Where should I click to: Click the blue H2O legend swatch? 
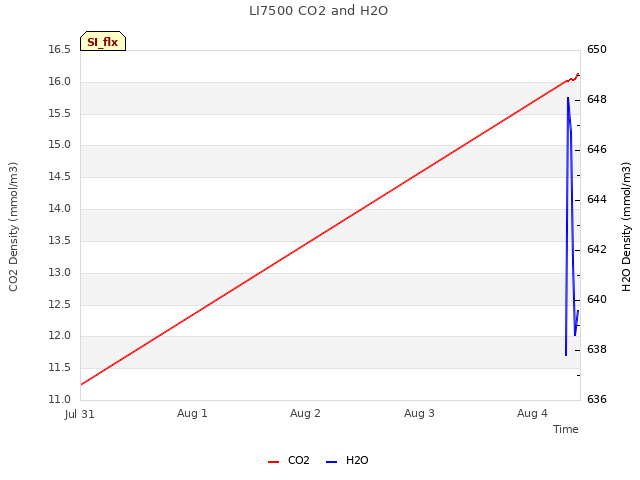click(331, 462)
